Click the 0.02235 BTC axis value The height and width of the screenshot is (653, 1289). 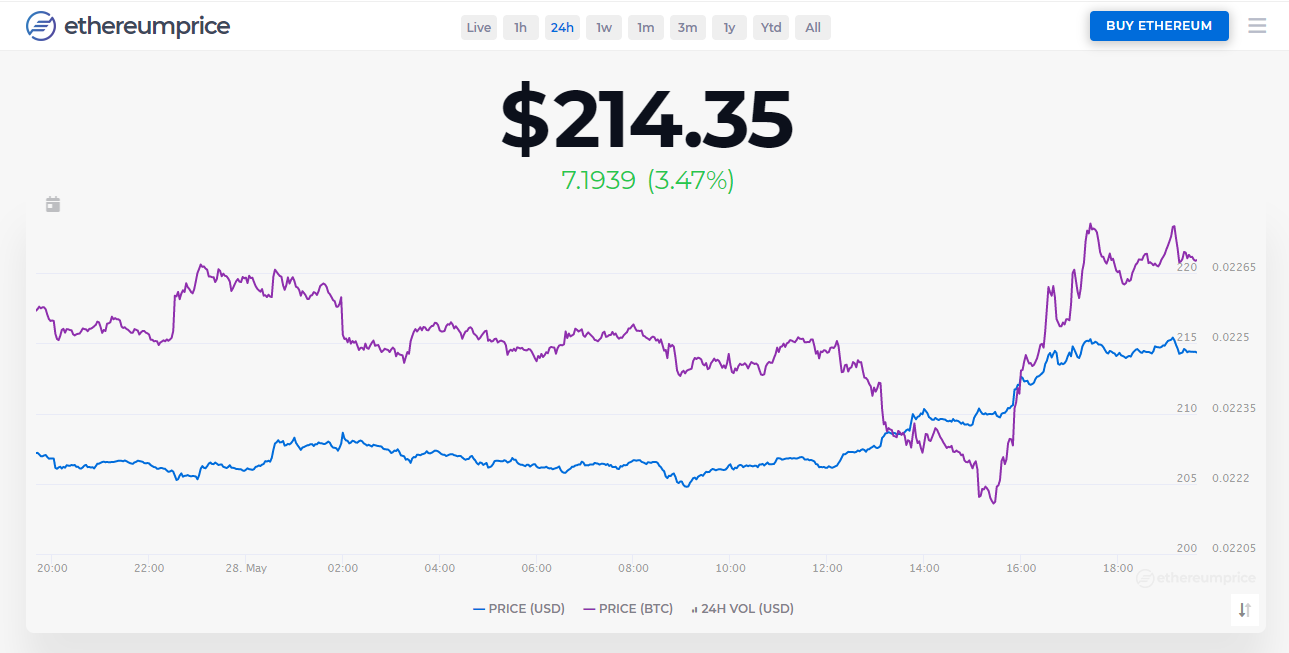1234,408
